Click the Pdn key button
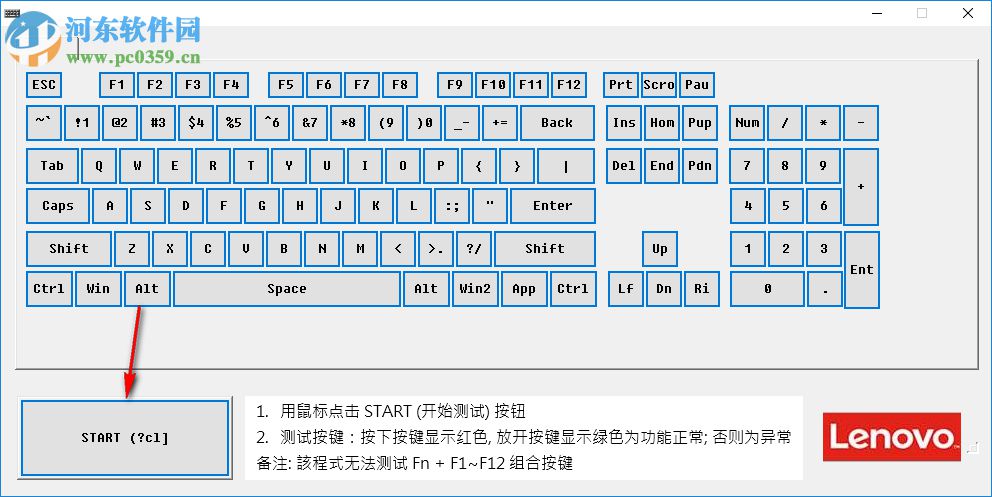 click(700, 166)
